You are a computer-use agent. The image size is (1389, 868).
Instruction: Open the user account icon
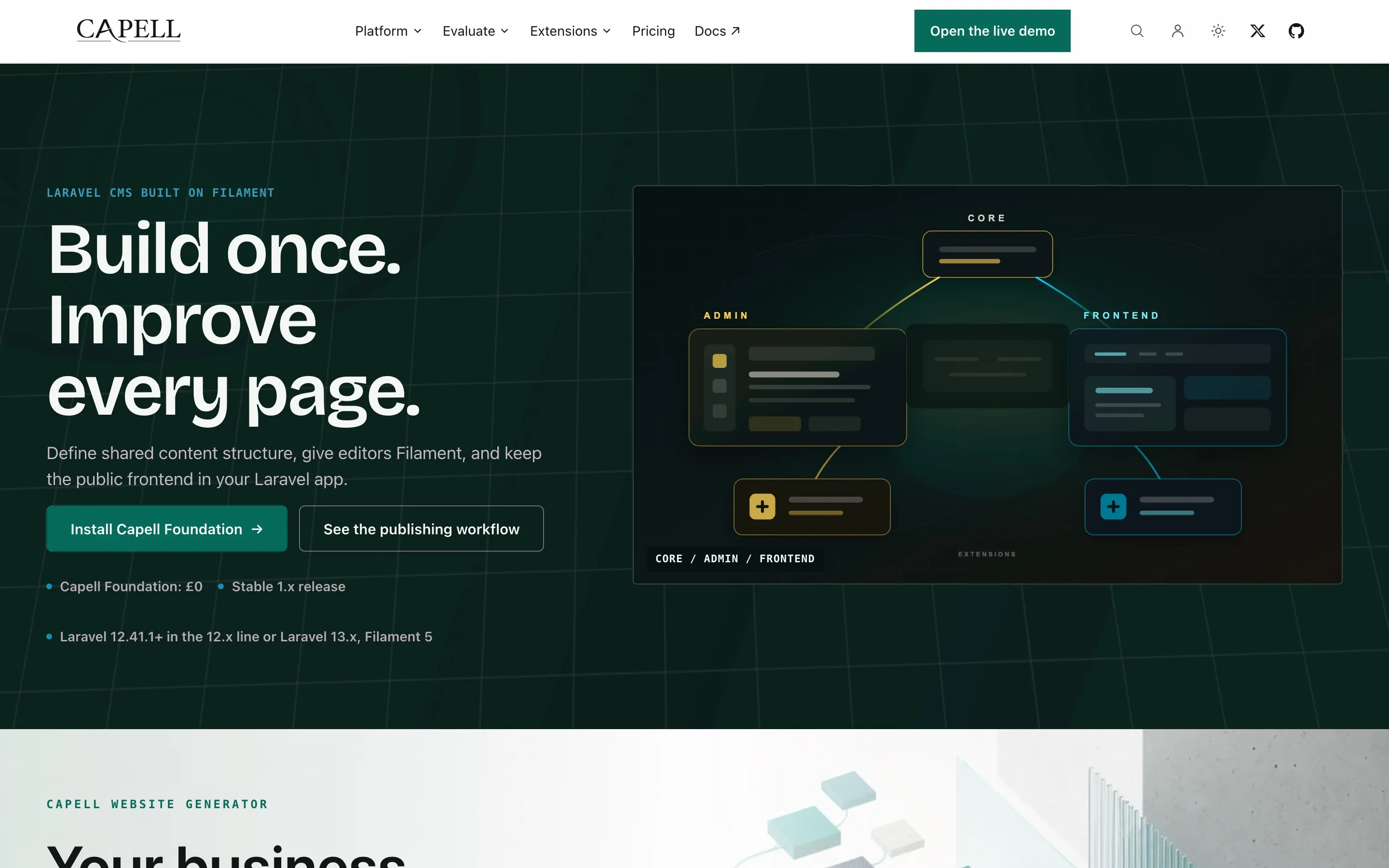(x=1178, y=31)
